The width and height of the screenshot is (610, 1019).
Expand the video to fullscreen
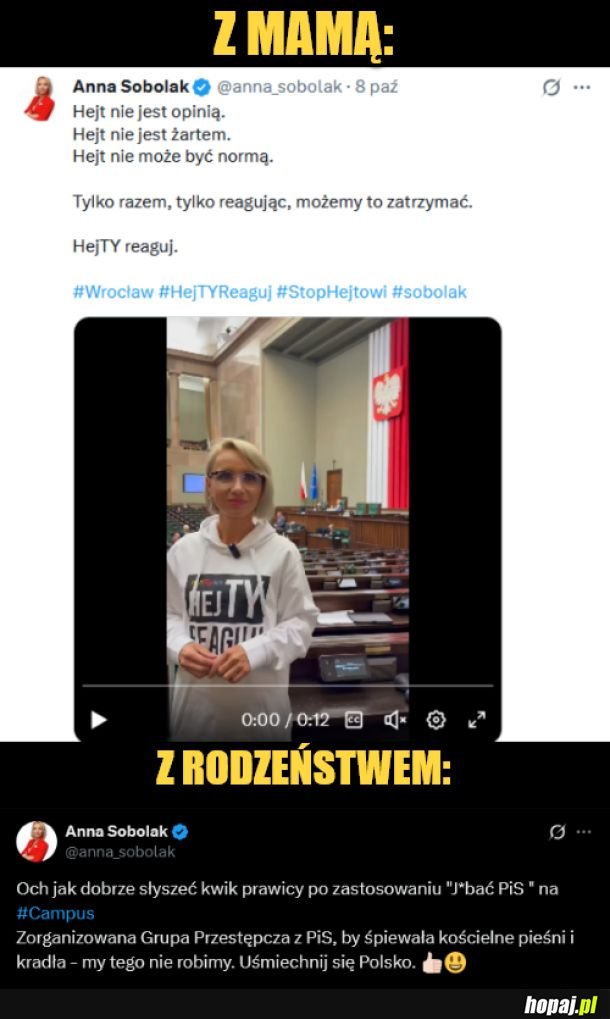point(477,719)
